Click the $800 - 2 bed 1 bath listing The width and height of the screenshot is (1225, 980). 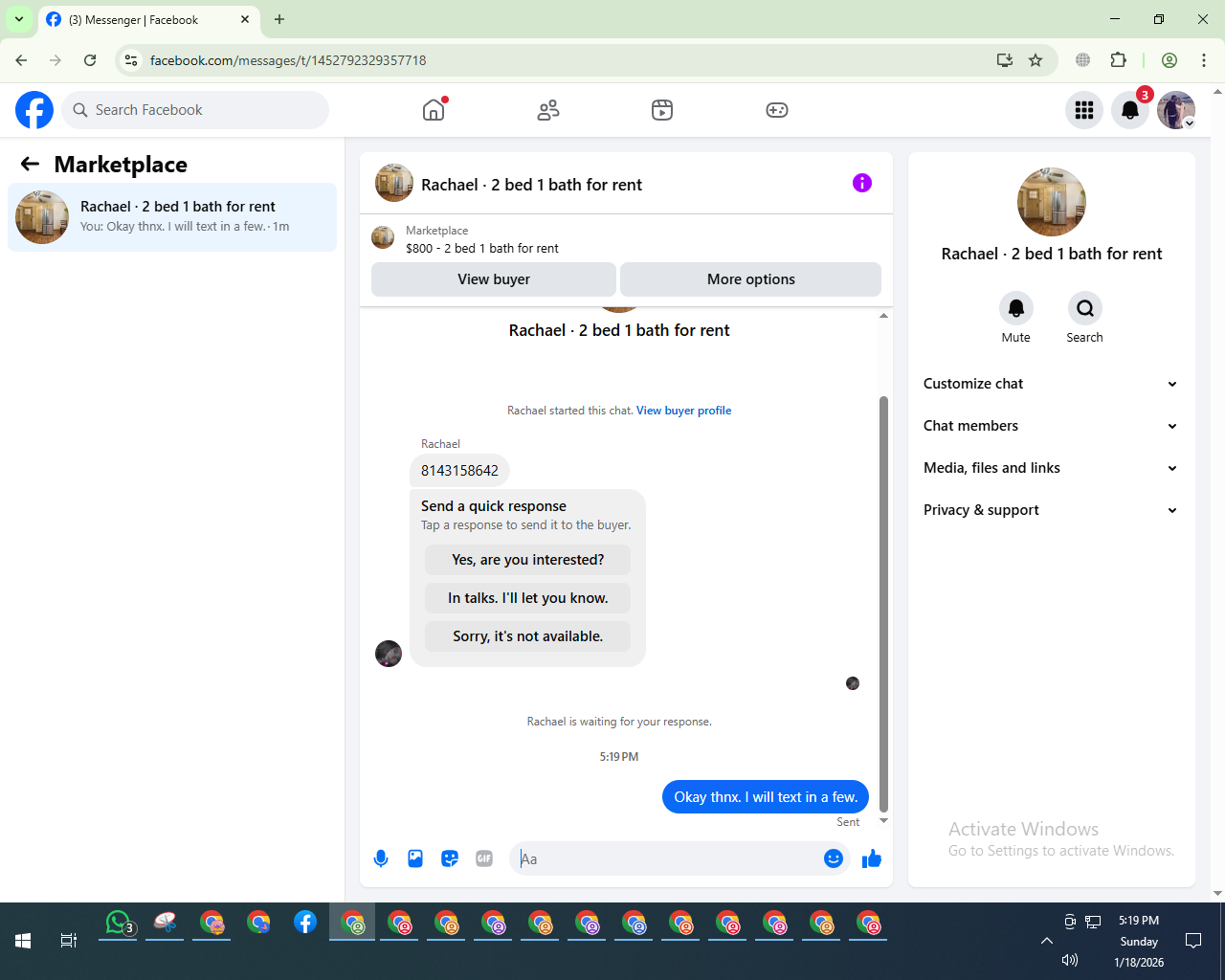point(482,248)
